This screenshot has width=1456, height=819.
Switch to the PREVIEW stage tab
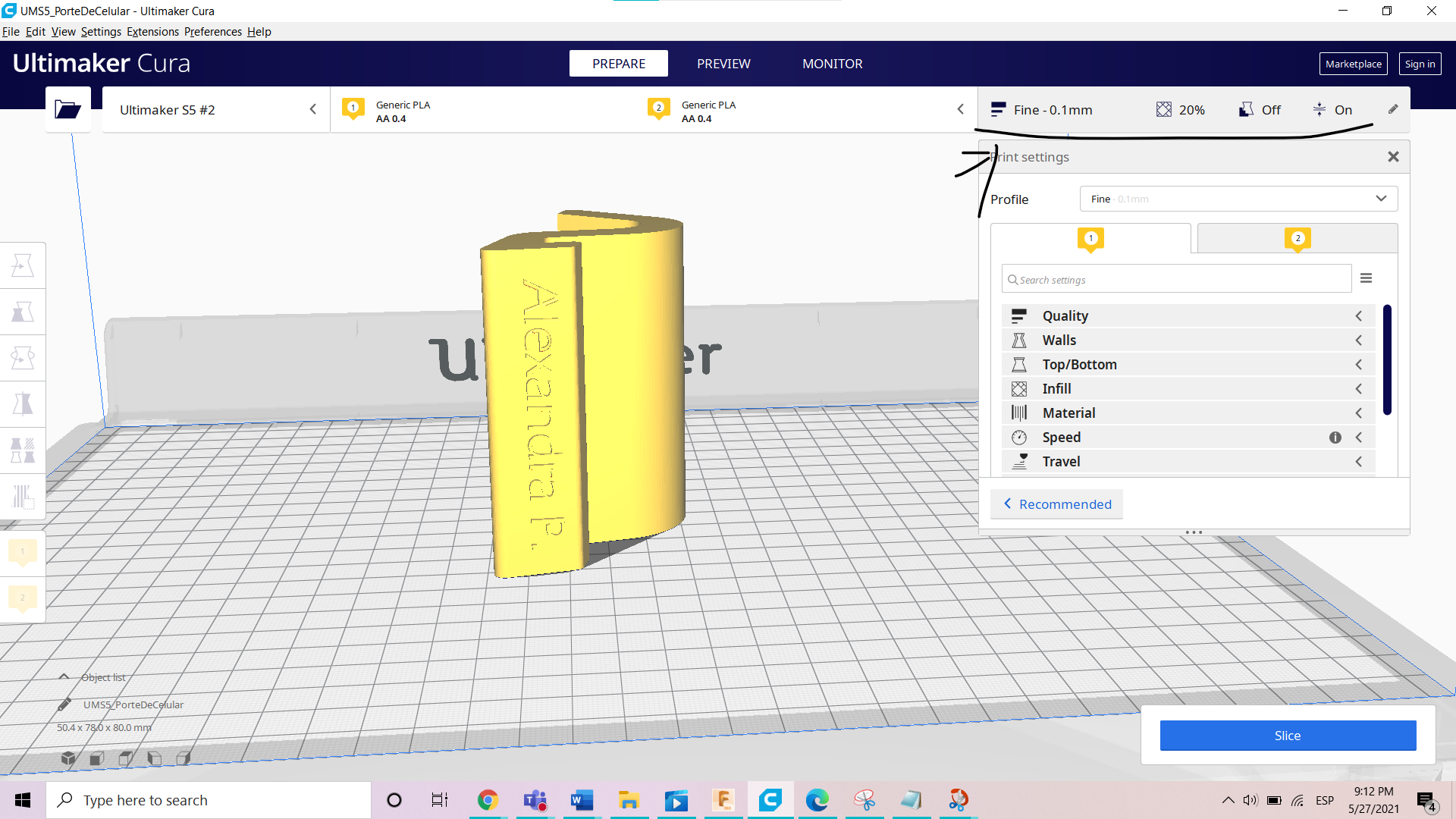point(723,64)
